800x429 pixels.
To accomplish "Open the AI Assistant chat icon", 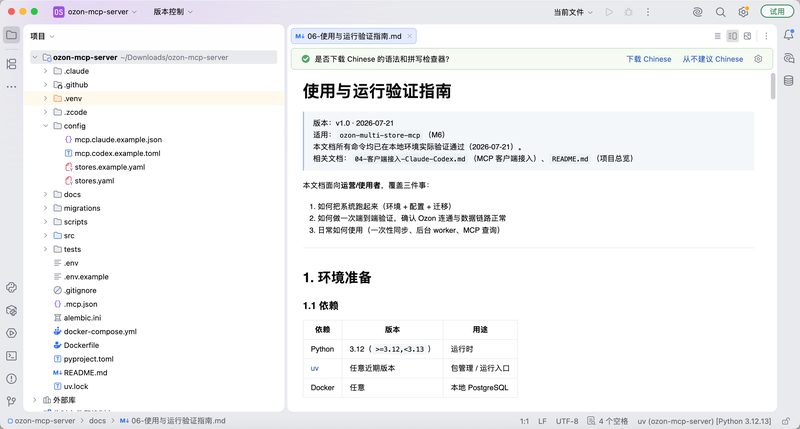I will [x=789, y=58].
